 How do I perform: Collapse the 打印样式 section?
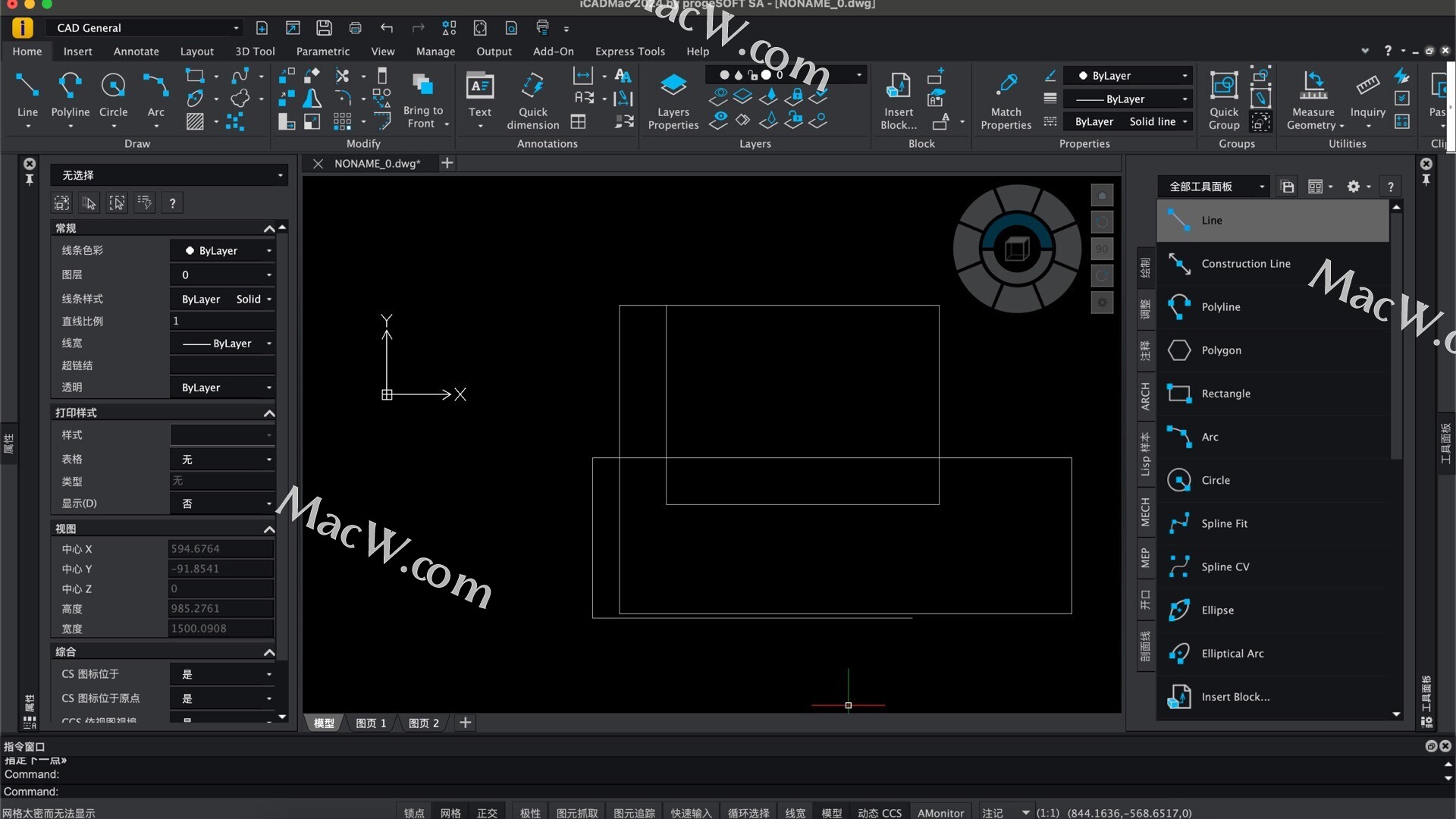coord(268,413)
